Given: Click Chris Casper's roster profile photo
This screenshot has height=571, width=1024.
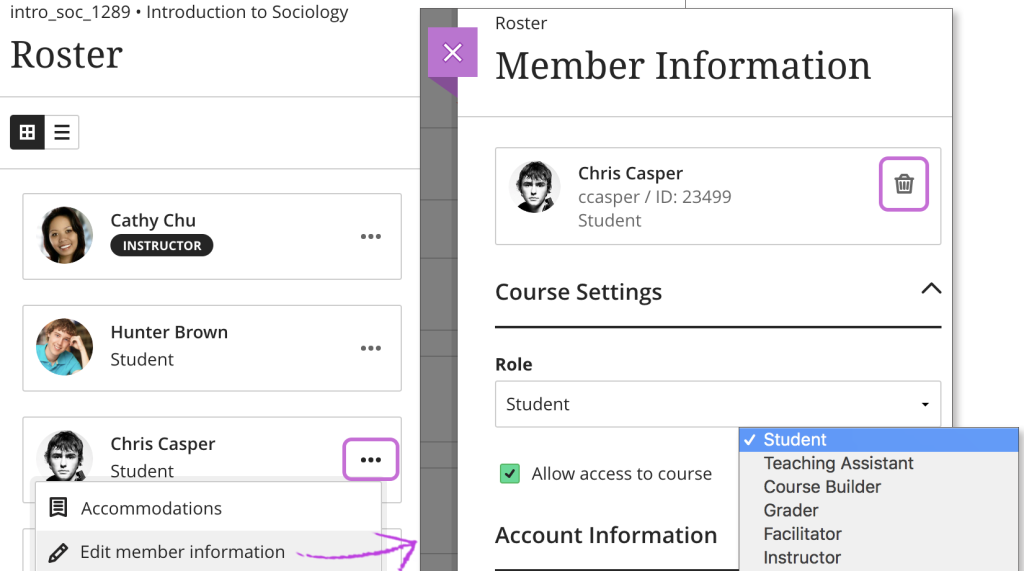Looking at the screenshot, I should 64,455.
